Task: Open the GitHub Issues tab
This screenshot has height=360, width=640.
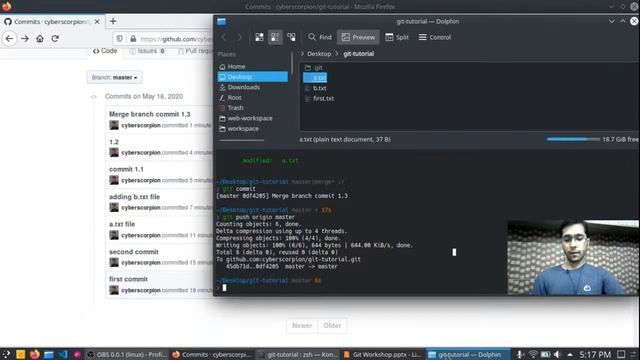Action: pyautogui.click(x=147, y=51)
